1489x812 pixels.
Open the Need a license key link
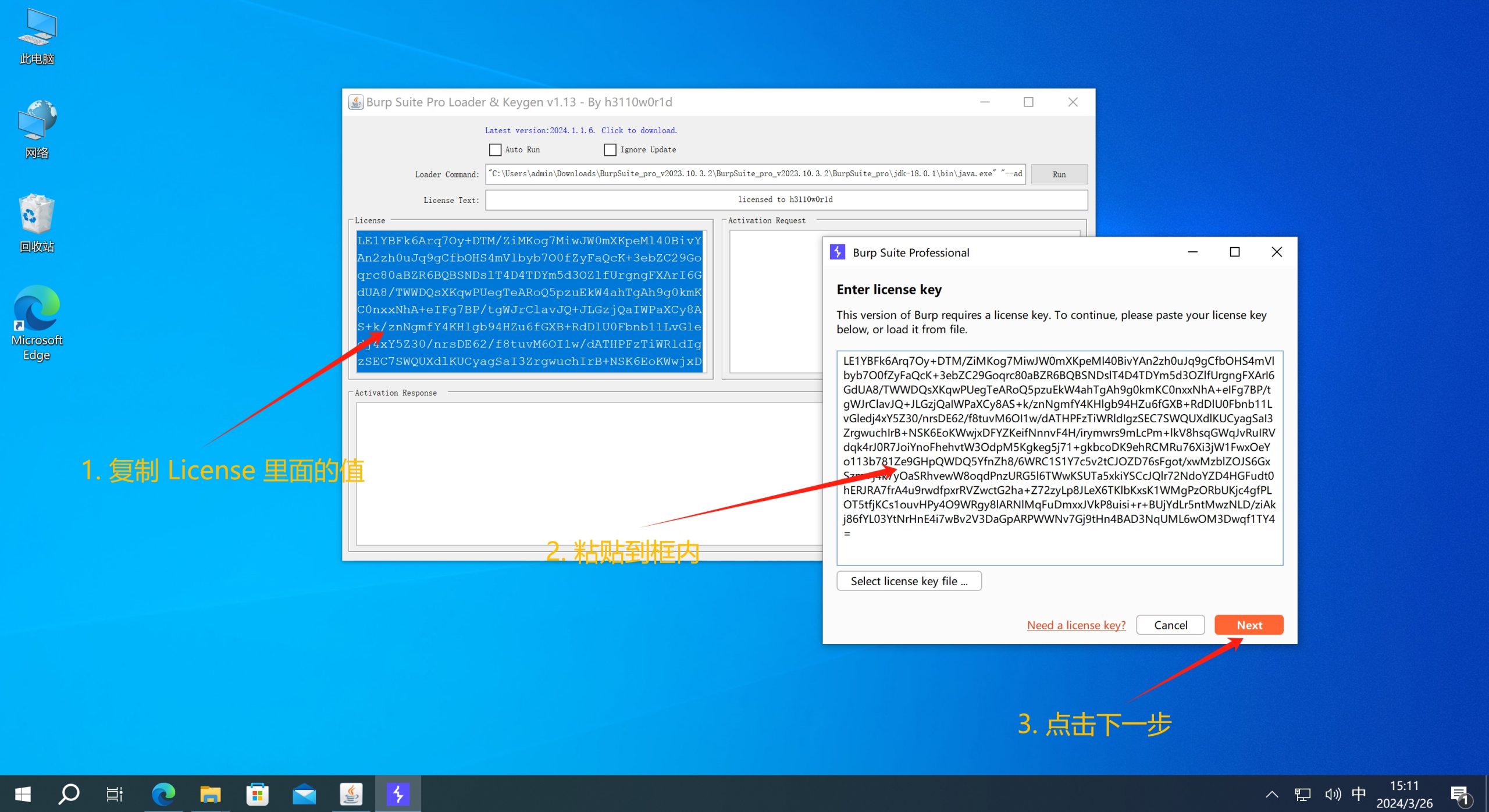point(1076,625)
